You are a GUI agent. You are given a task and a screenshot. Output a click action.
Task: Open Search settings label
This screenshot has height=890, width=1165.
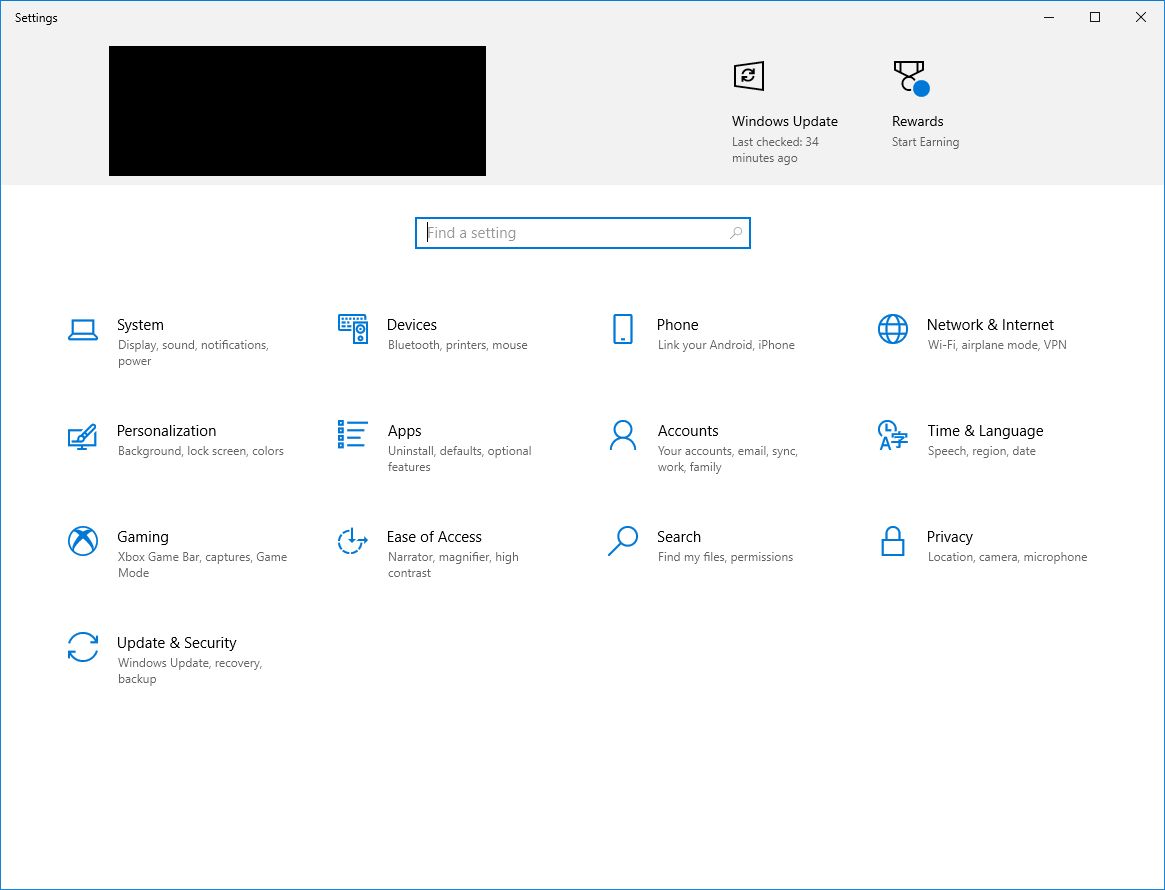point(678,536)
